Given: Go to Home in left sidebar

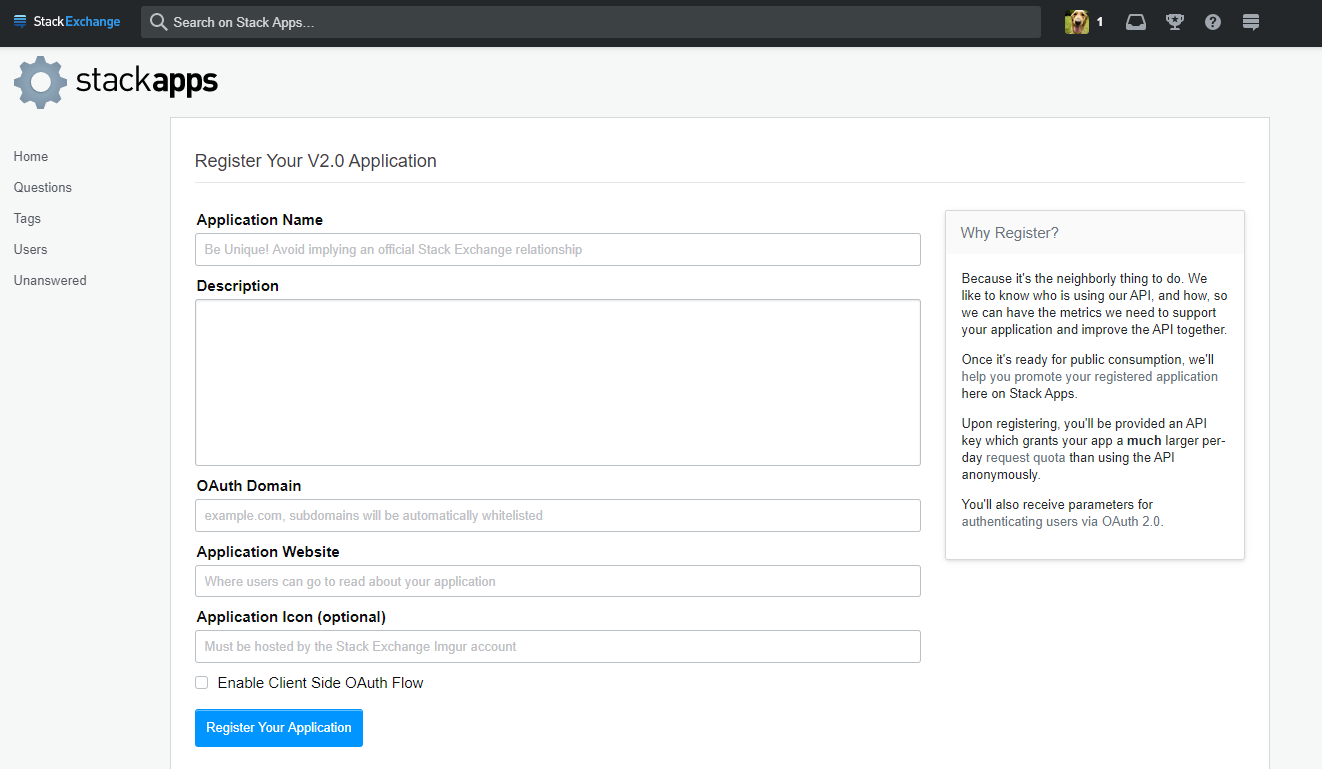Looking at the screenshot, I should point(31,157).
